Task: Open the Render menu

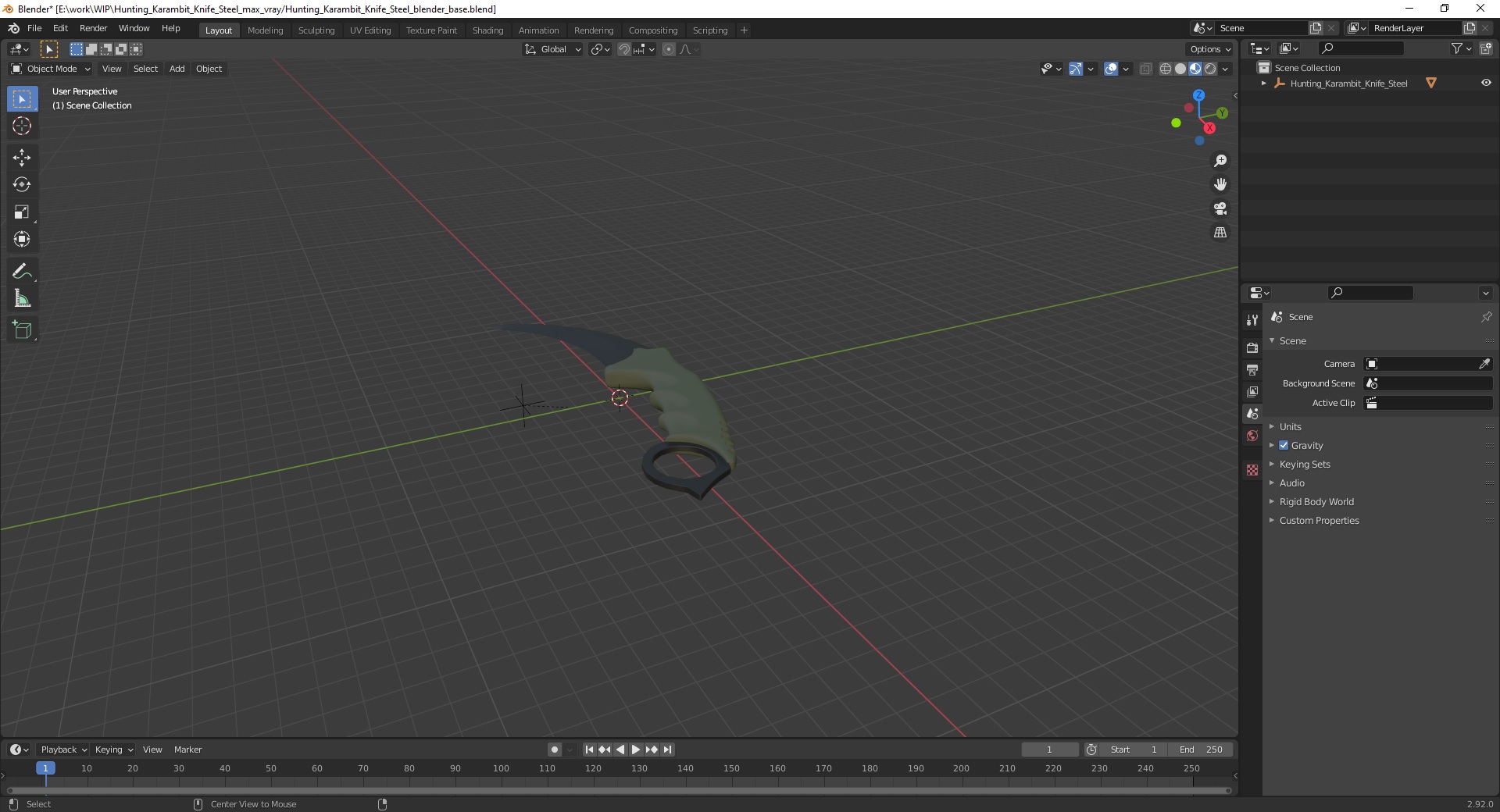Action: [93, 28]
